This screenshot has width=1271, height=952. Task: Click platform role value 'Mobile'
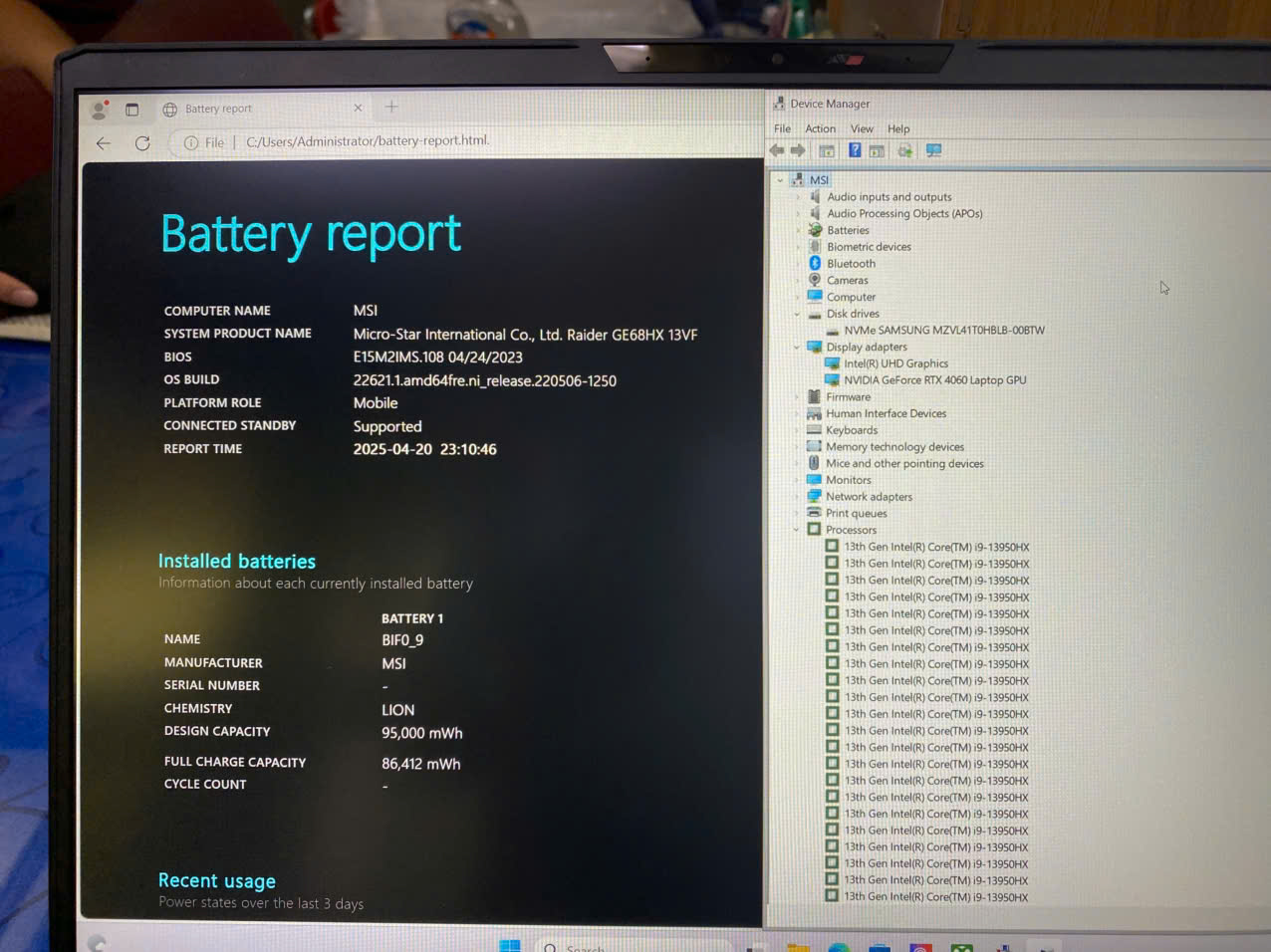pos(376,403)
